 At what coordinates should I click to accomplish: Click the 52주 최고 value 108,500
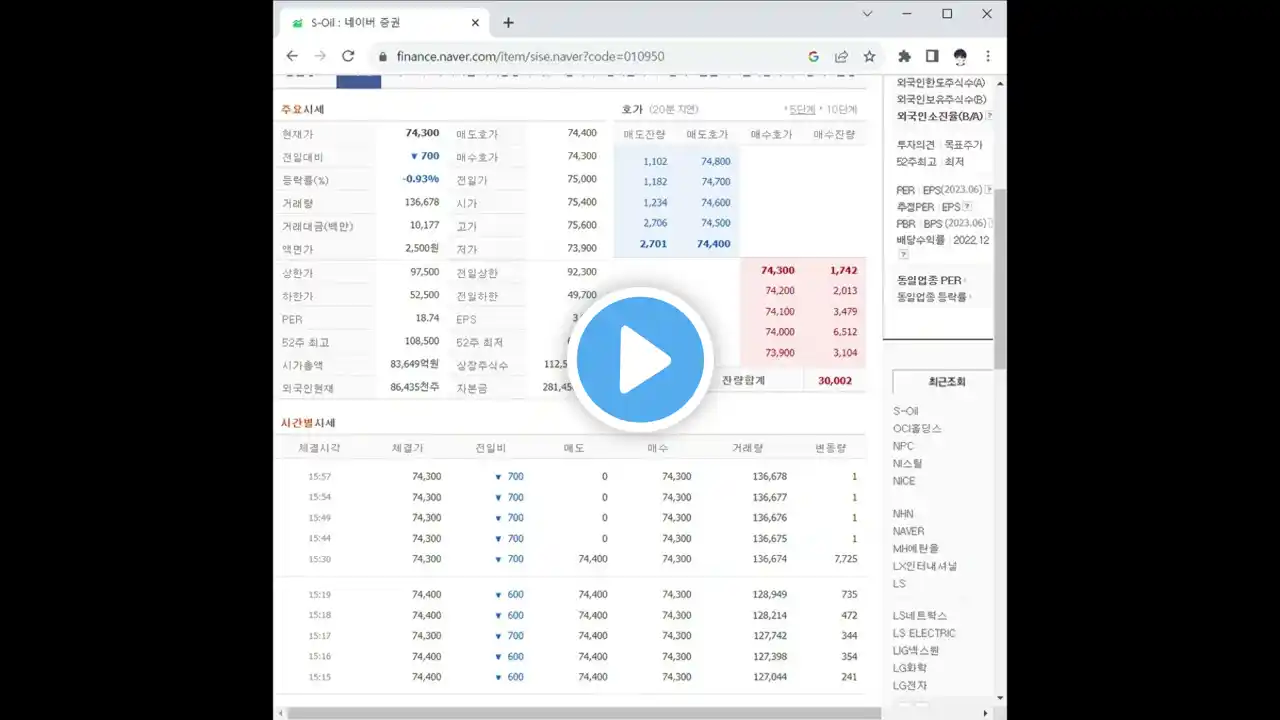point(422,341)
